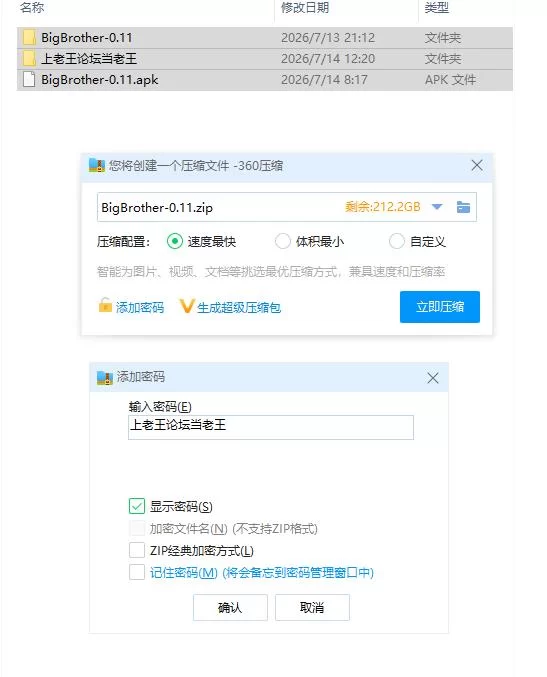The width and height of the screenshot is (547, 677).
Task: Select the 速度最快 compression option
Action: (x=174, y=241)
